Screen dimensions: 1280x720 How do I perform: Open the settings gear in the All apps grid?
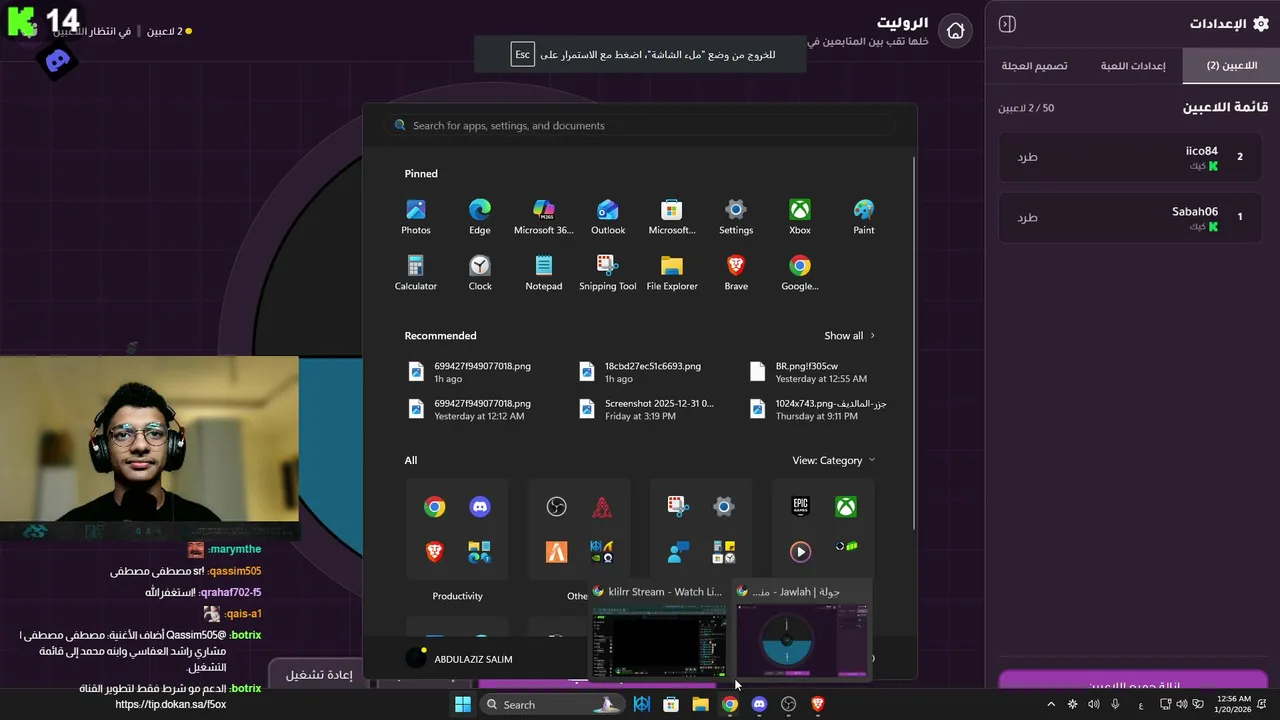click(x=724, y=507)
